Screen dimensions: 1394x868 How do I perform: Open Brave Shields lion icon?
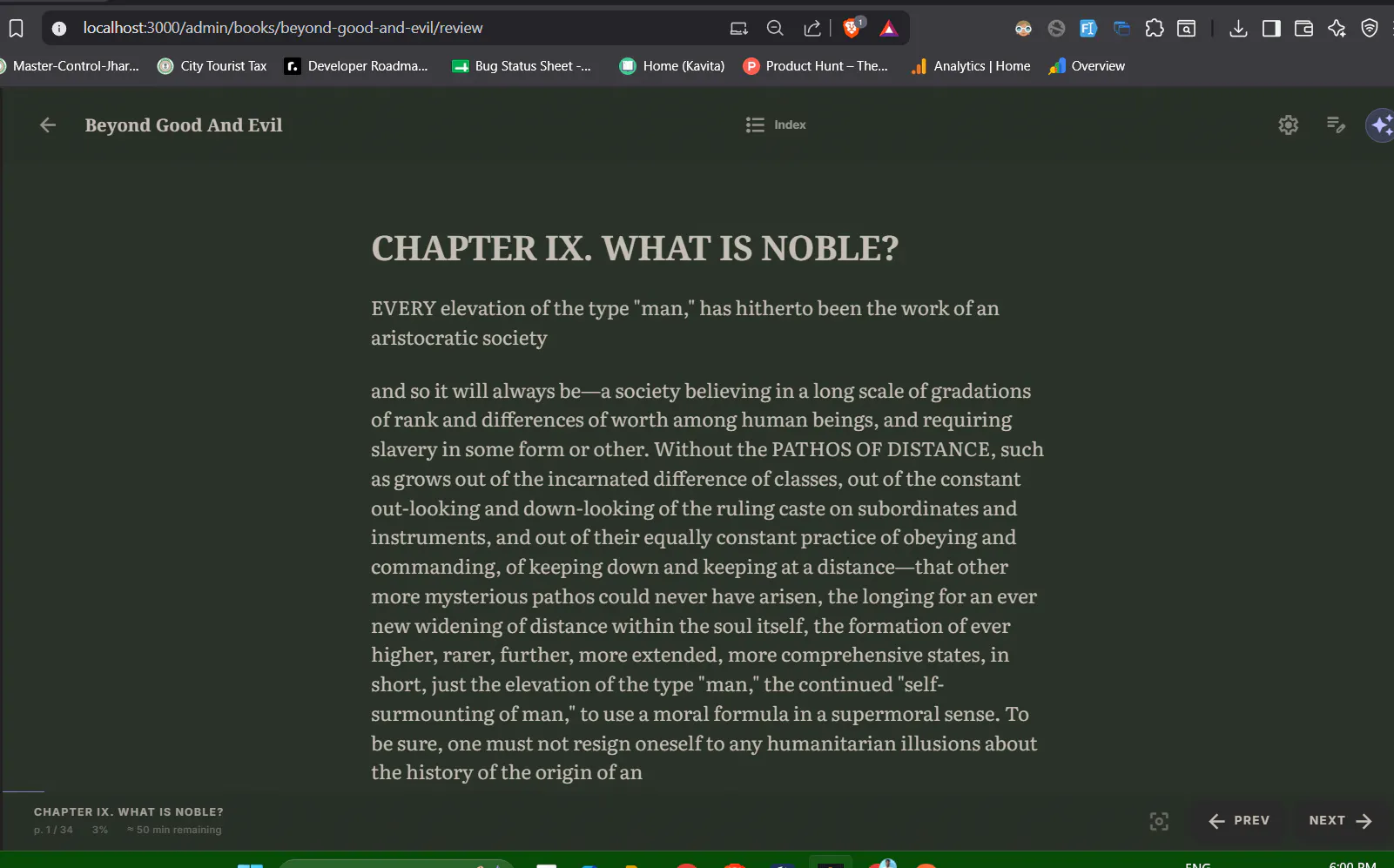852,28
